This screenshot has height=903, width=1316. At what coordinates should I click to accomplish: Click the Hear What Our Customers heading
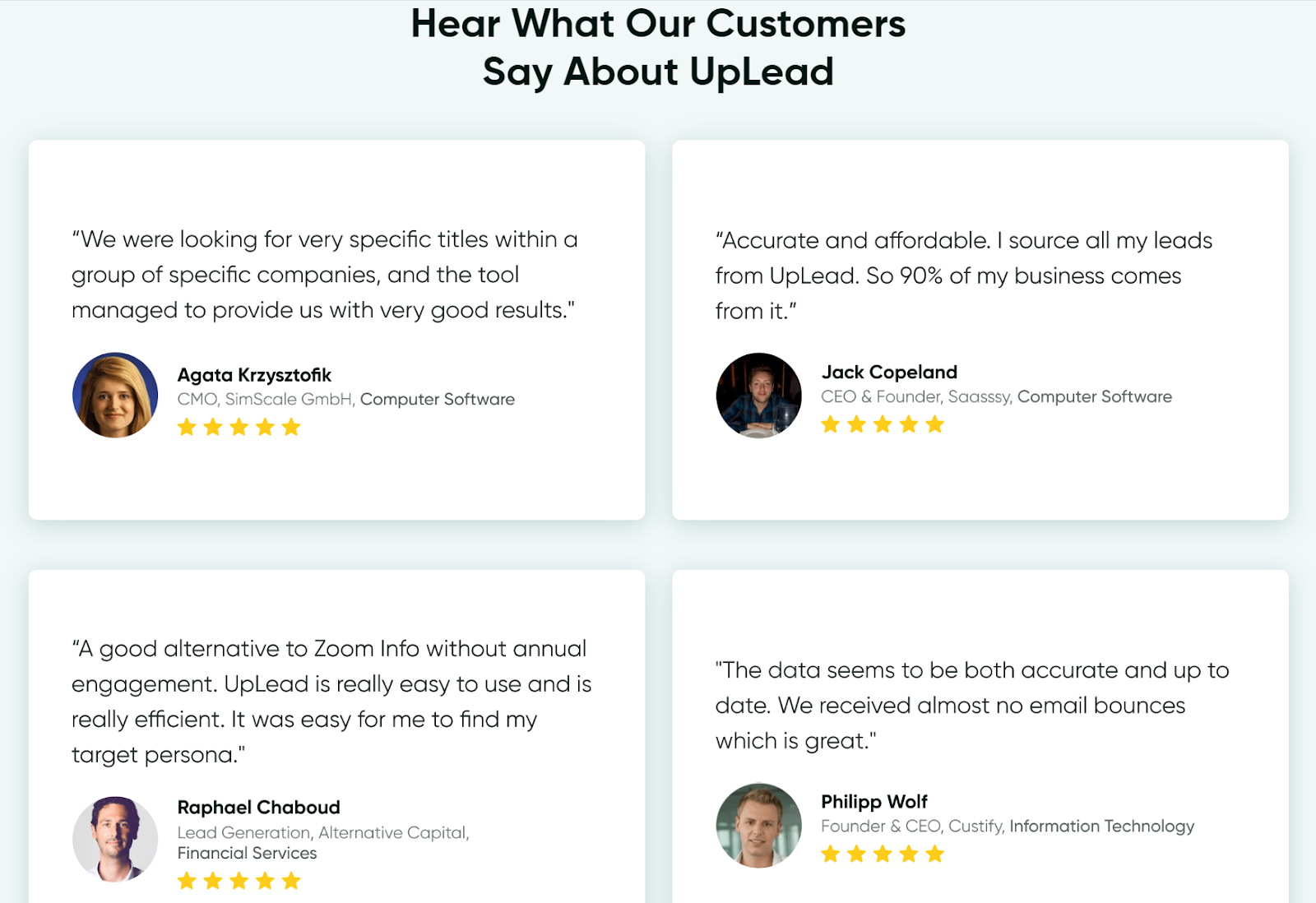[658, 24]
